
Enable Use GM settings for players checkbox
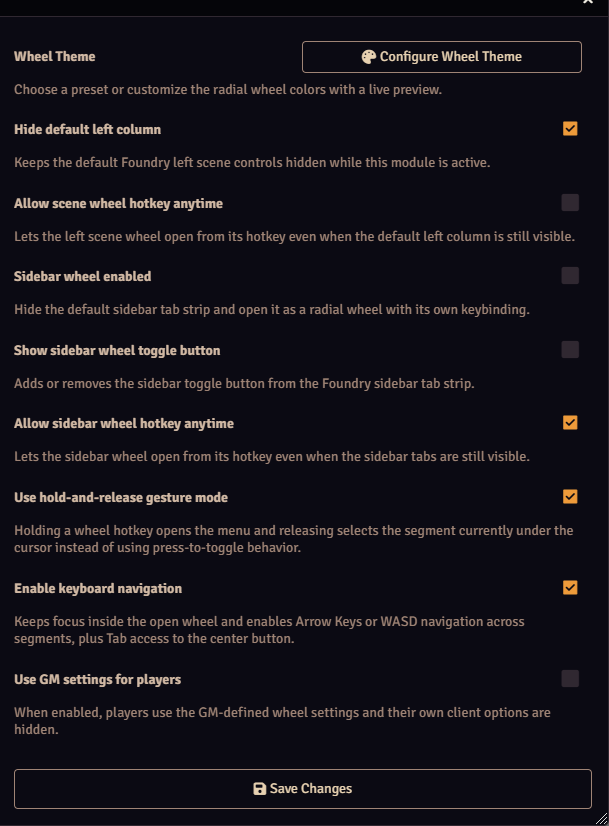[x=570, y=679]
